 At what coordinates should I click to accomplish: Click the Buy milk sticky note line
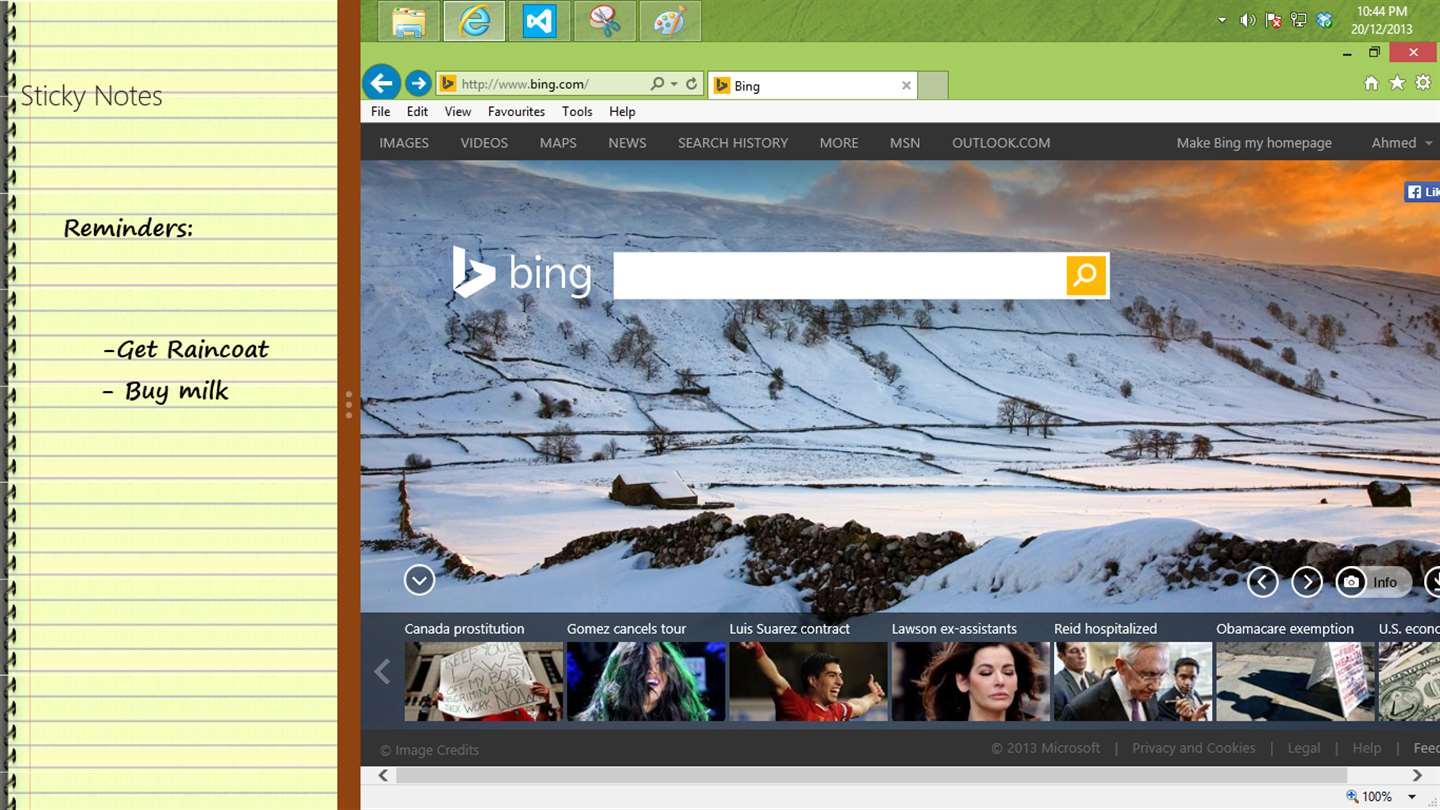click(x=166, y=391)
